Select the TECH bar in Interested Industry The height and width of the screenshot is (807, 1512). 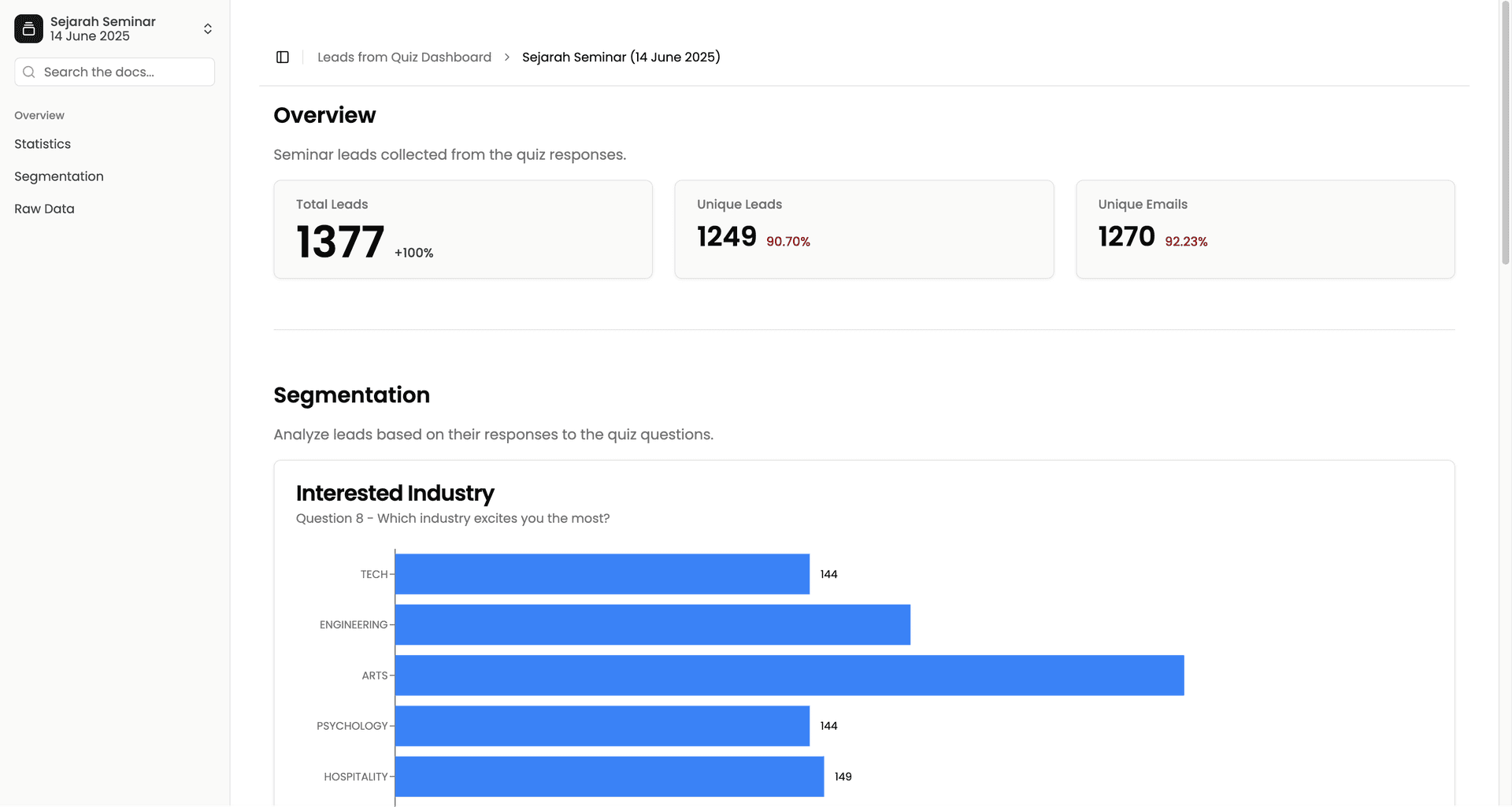tap(602, 574)
